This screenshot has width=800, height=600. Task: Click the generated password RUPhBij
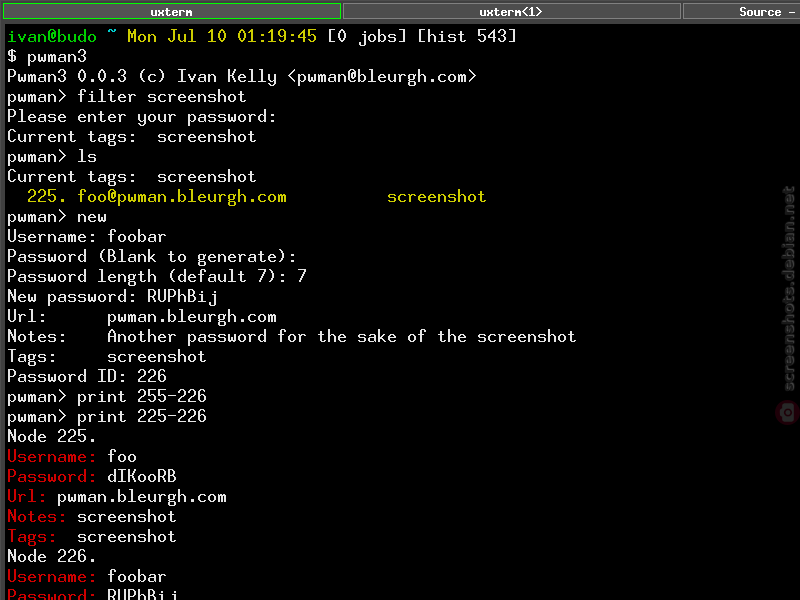coord(182,296)
